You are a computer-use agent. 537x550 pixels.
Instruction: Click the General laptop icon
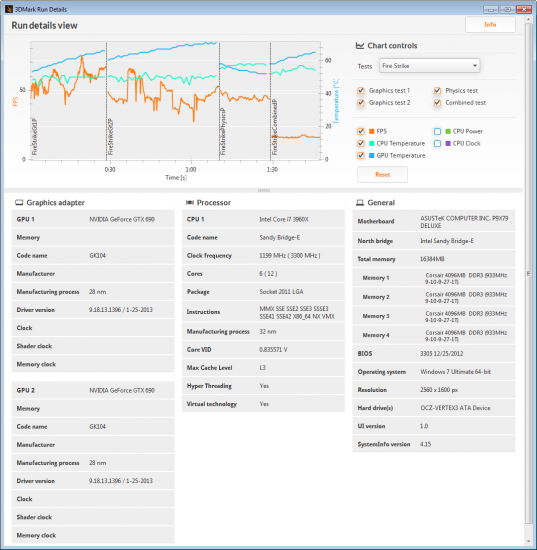coord(360,202)
